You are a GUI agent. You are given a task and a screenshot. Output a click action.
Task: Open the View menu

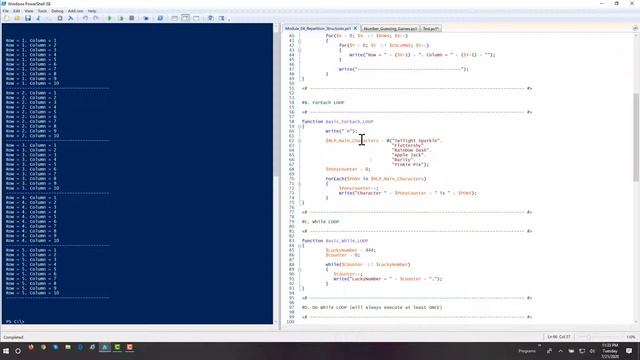(29, 11)
